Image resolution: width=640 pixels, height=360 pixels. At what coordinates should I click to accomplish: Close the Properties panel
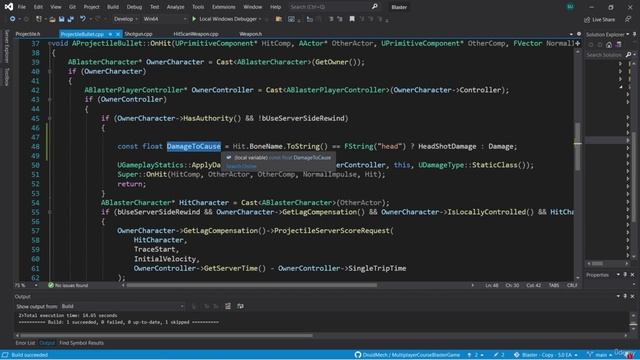click(633, 275)
